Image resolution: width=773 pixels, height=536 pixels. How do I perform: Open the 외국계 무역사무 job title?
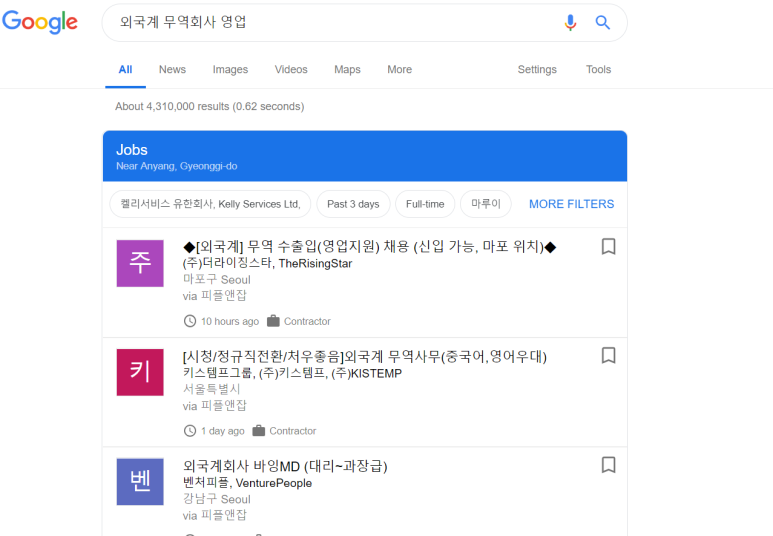pyautogui.click(x=365, y=356)
